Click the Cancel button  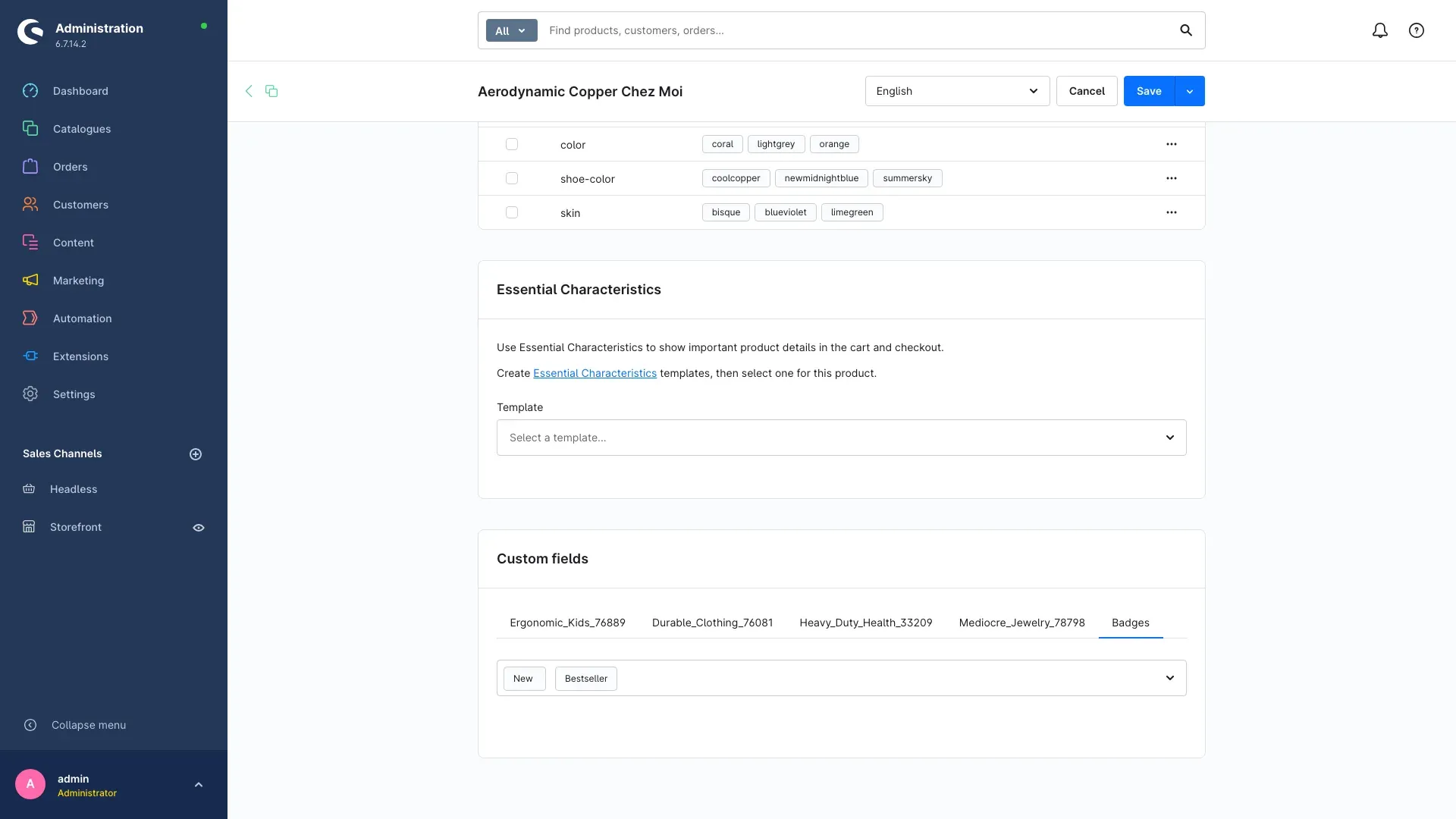1087,91
